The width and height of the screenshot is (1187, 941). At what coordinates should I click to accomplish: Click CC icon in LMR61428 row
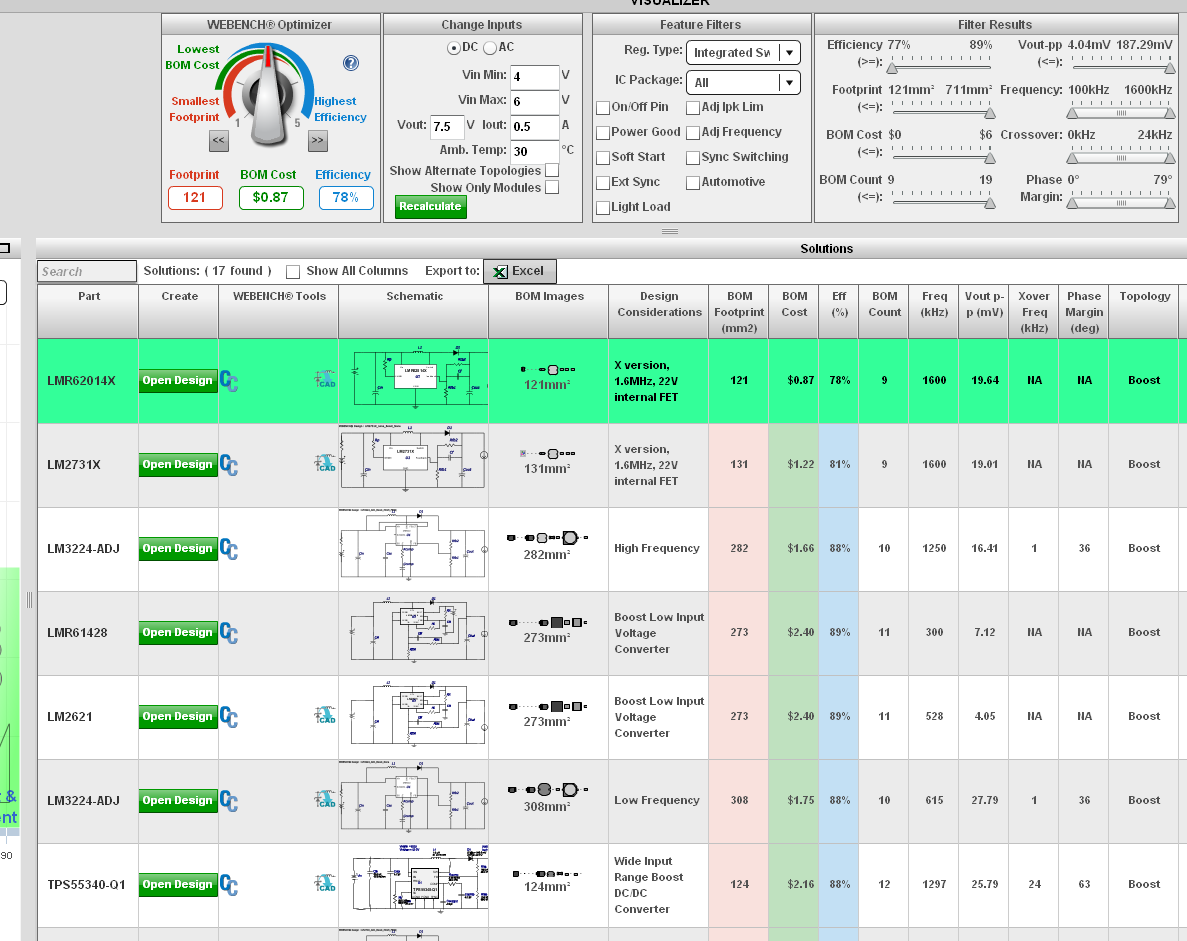(229, 633)
